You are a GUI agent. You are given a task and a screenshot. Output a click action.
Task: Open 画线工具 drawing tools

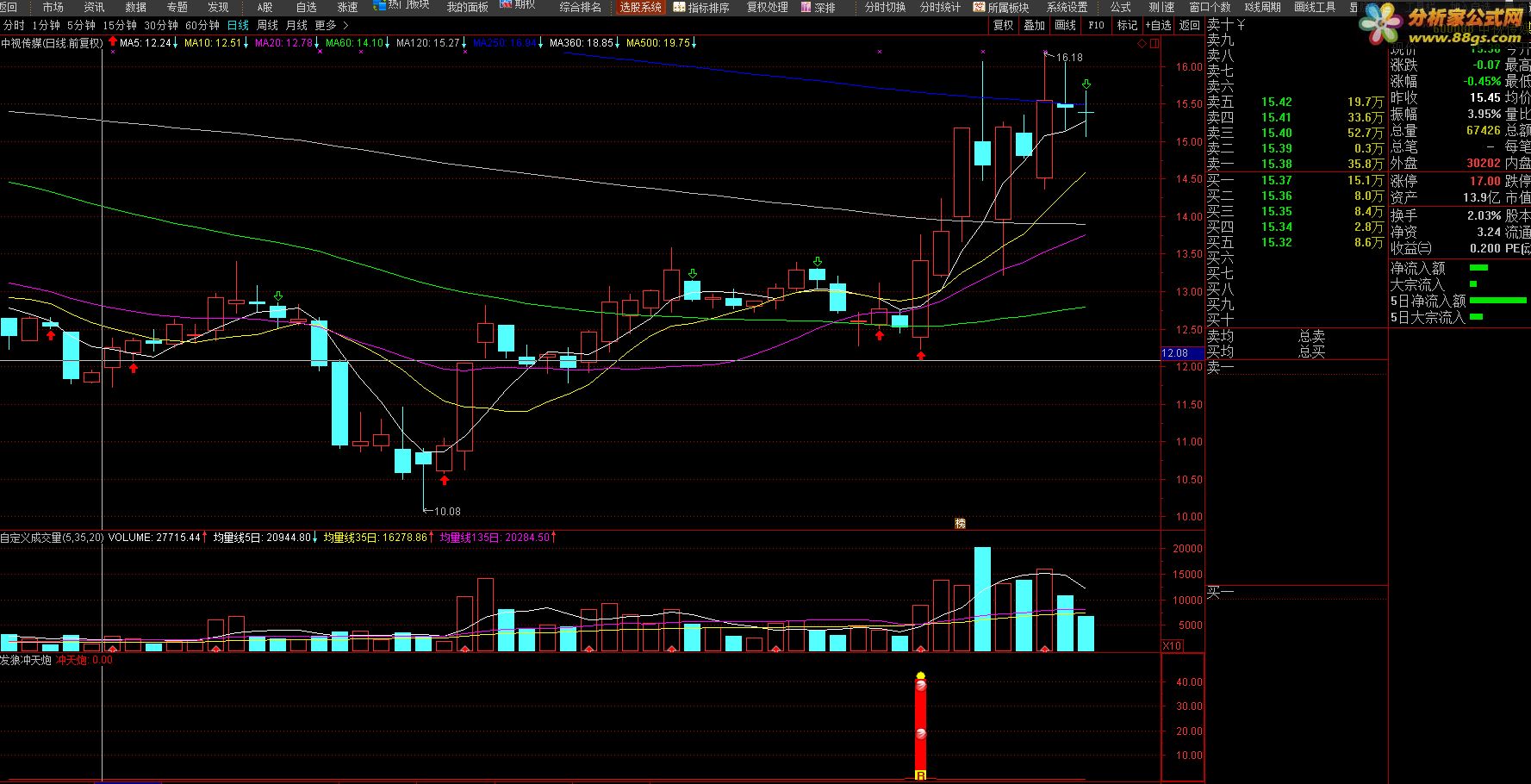coord(1315,7)
